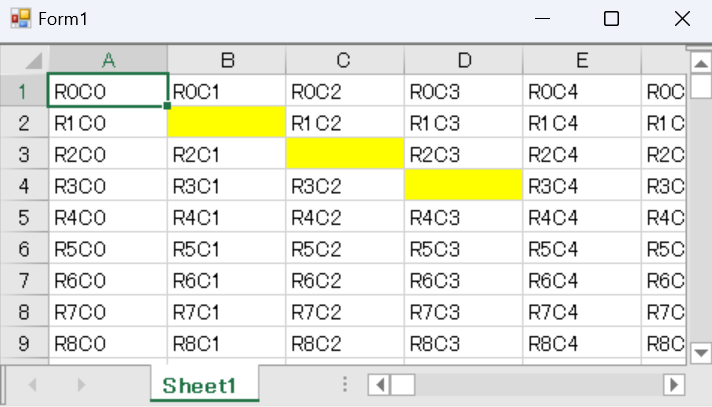Select the yellow cell in column C

[345, 154]
